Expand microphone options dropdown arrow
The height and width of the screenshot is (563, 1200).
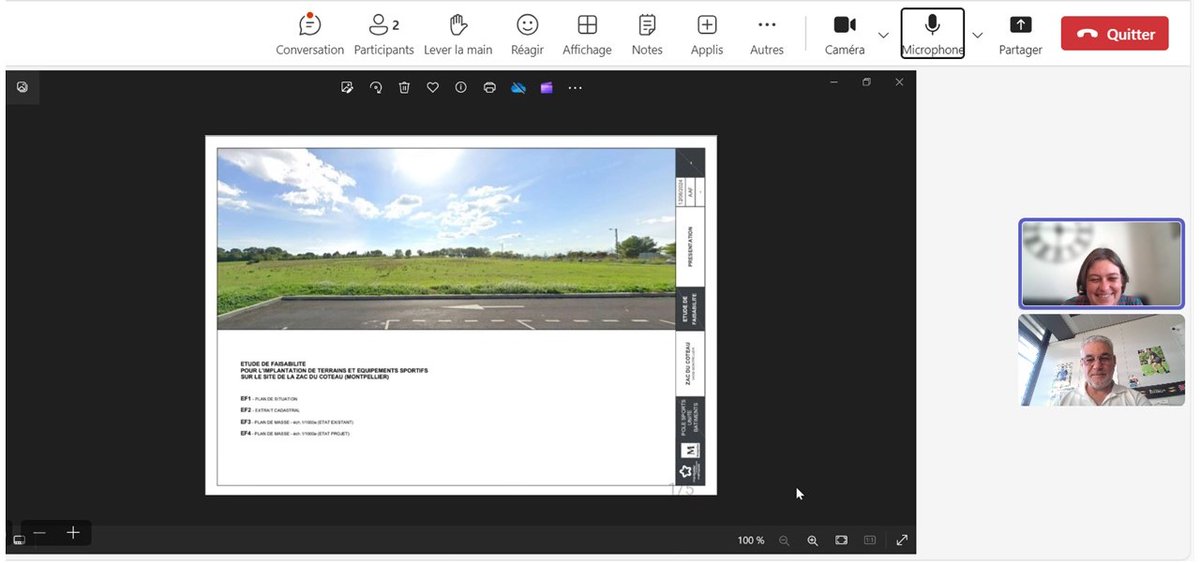[x=977, y=35]
